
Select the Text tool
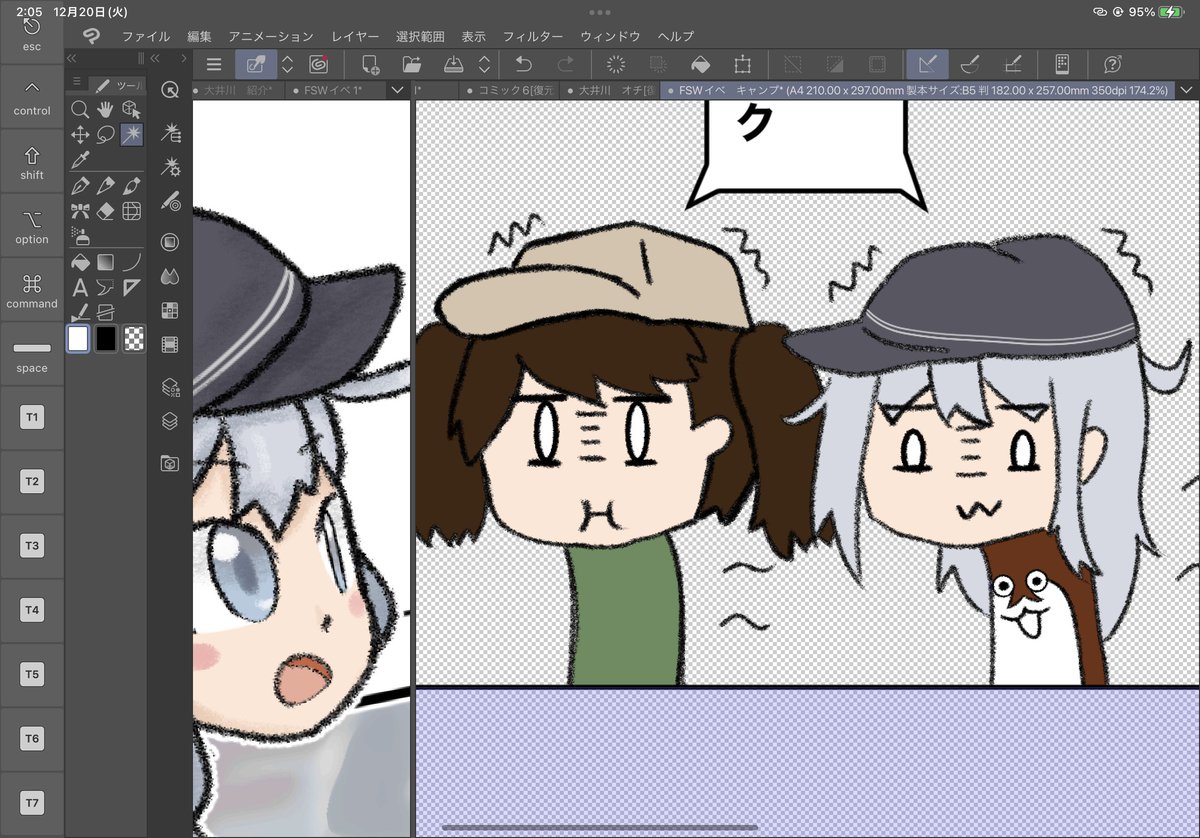(80, 288)
